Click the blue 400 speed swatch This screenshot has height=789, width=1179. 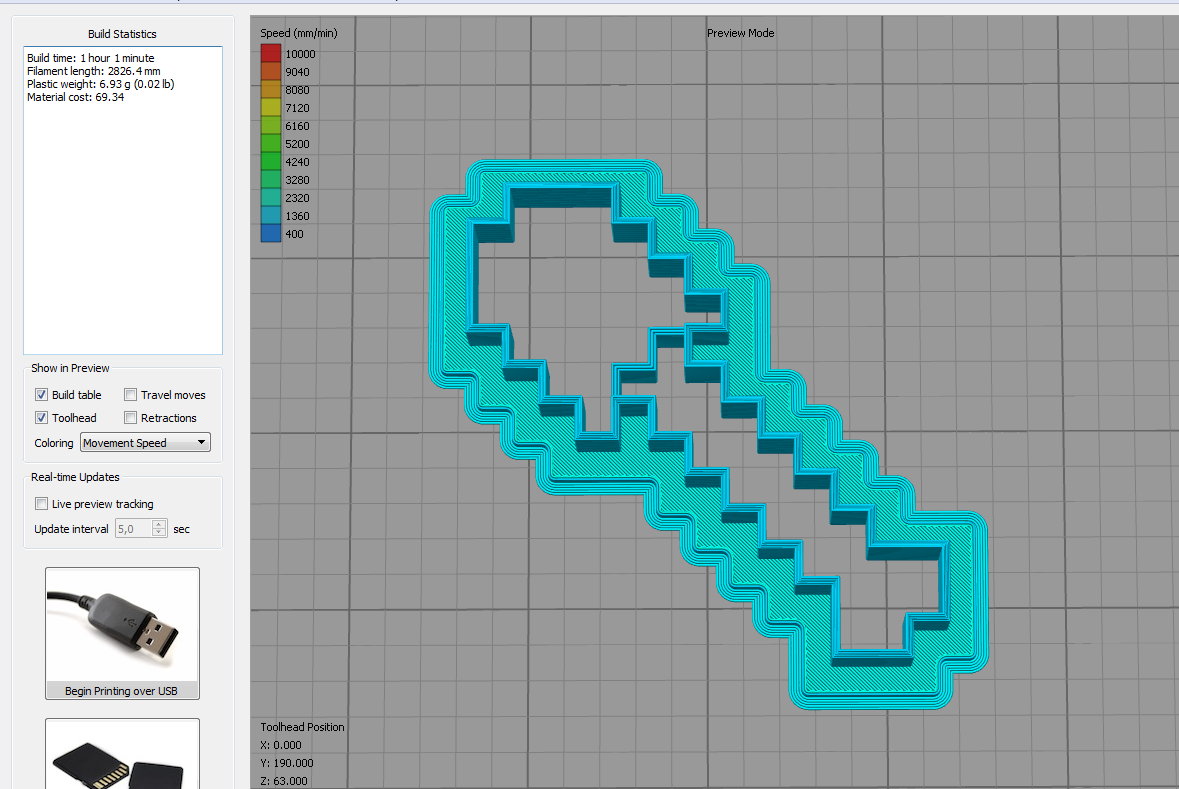[x=271, y=233]
